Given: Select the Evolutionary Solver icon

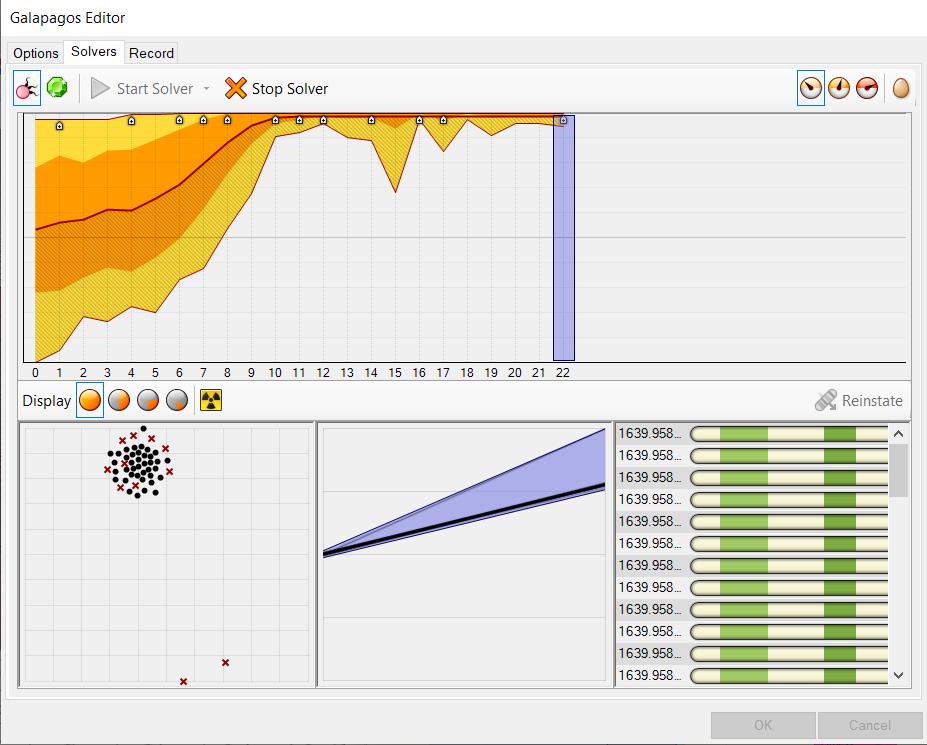Looking at the screenshot, I should 27,89.
